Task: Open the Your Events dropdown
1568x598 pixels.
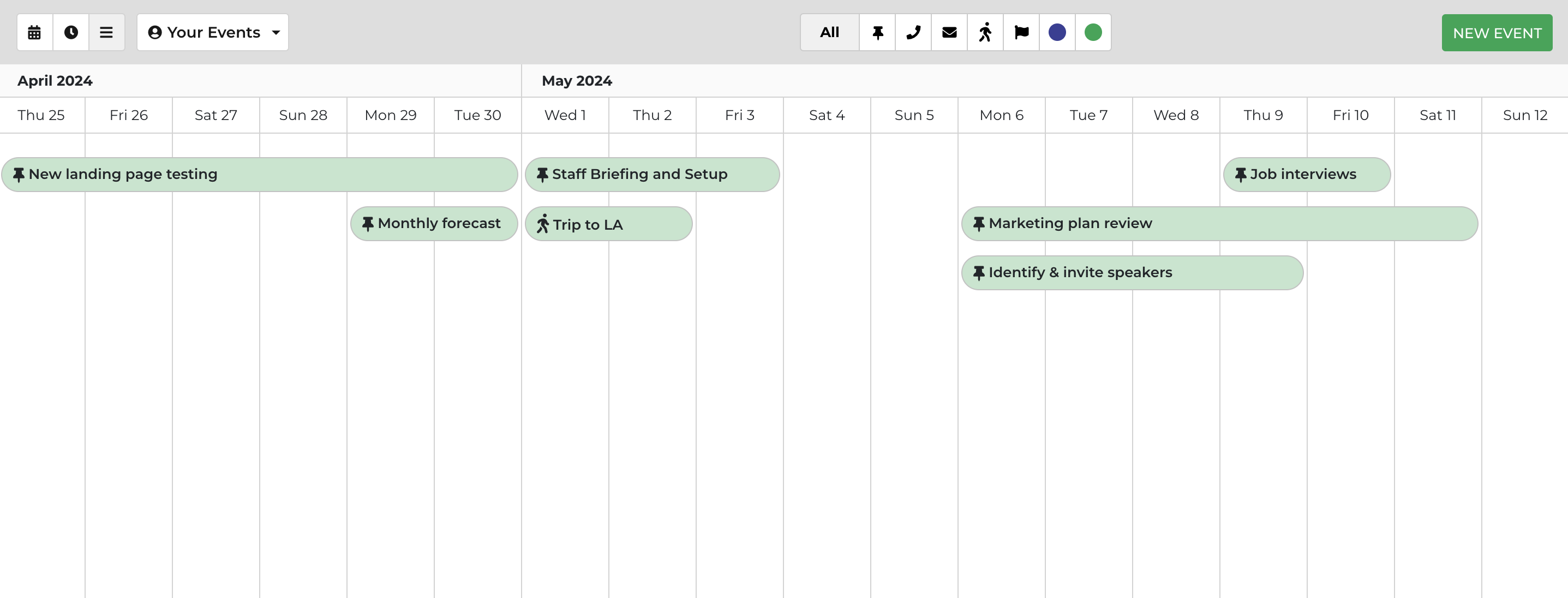Action: coord(212,32)
